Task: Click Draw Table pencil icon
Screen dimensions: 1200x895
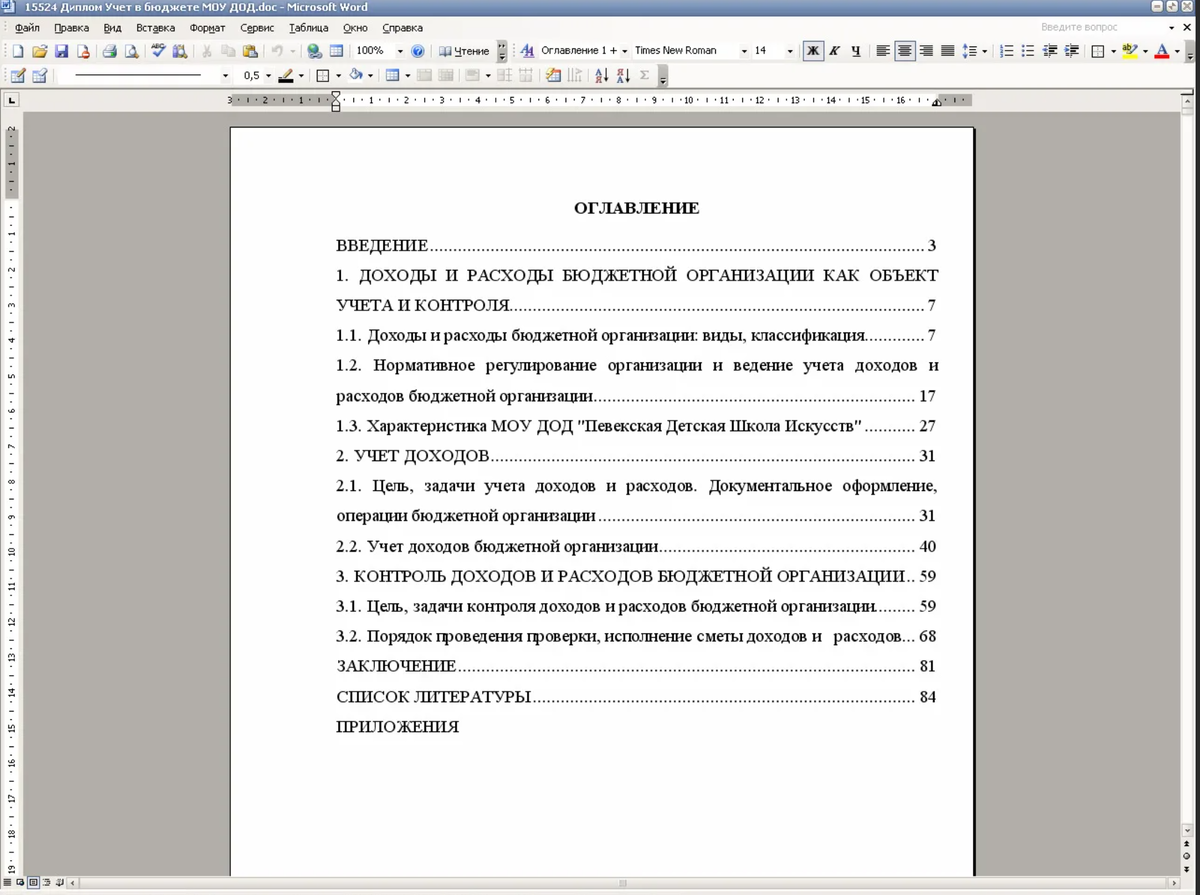Action: pos(17,75)
